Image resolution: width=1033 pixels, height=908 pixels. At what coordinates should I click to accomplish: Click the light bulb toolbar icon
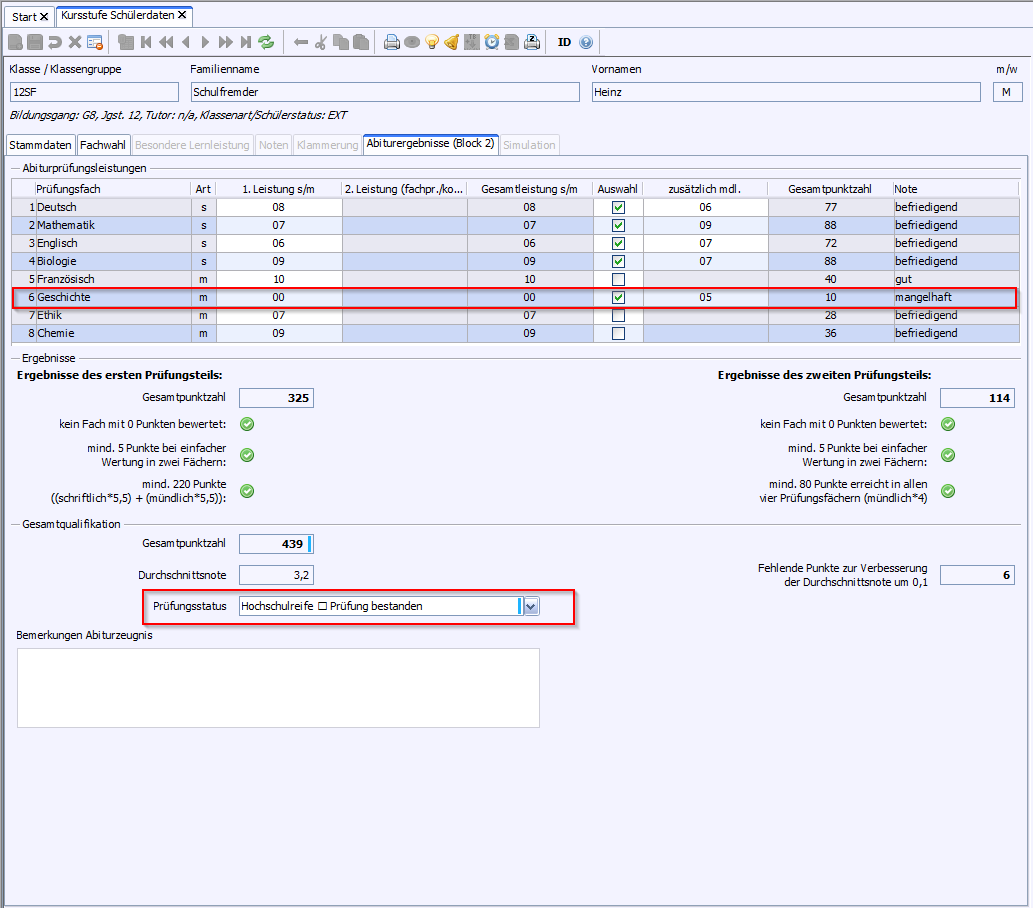coord(432,42)
